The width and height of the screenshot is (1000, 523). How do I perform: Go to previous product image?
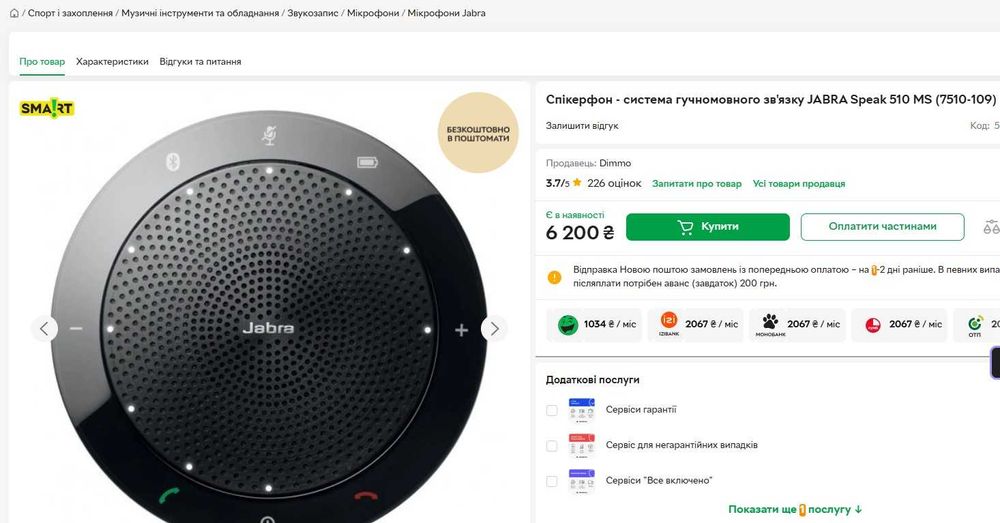tap(44, 328)
